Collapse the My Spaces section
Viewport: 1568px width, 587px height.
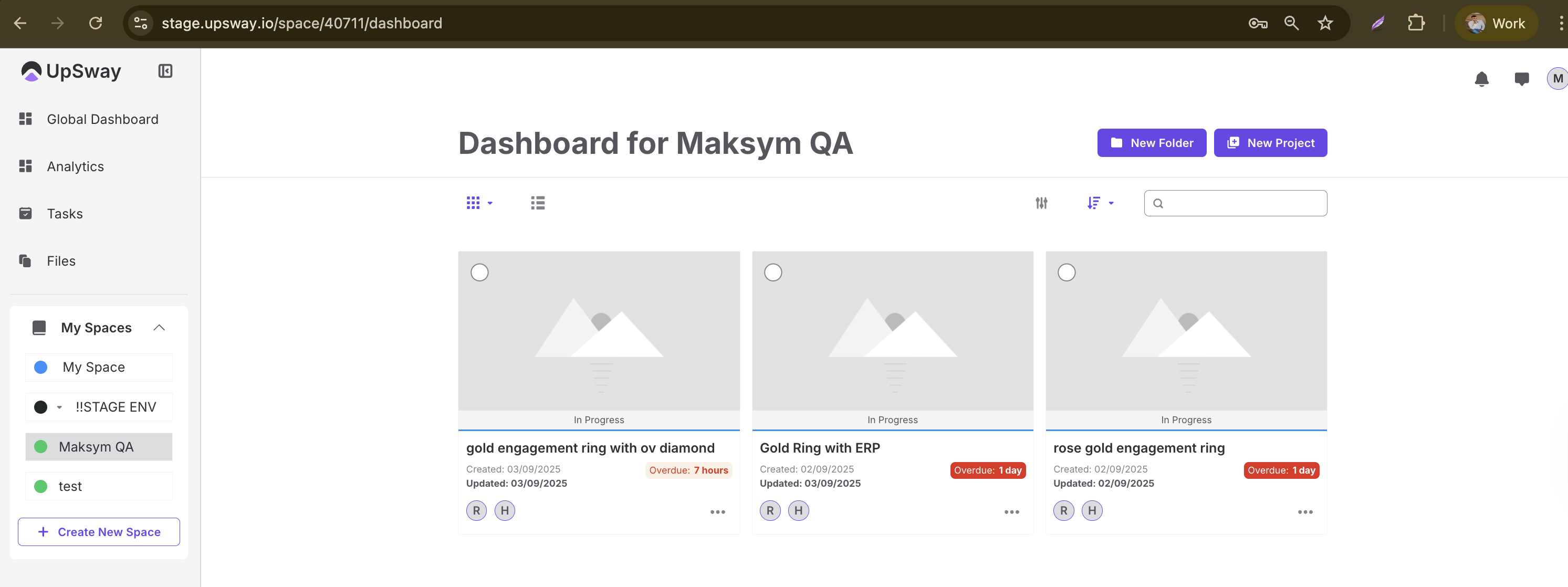pos(159,328)
